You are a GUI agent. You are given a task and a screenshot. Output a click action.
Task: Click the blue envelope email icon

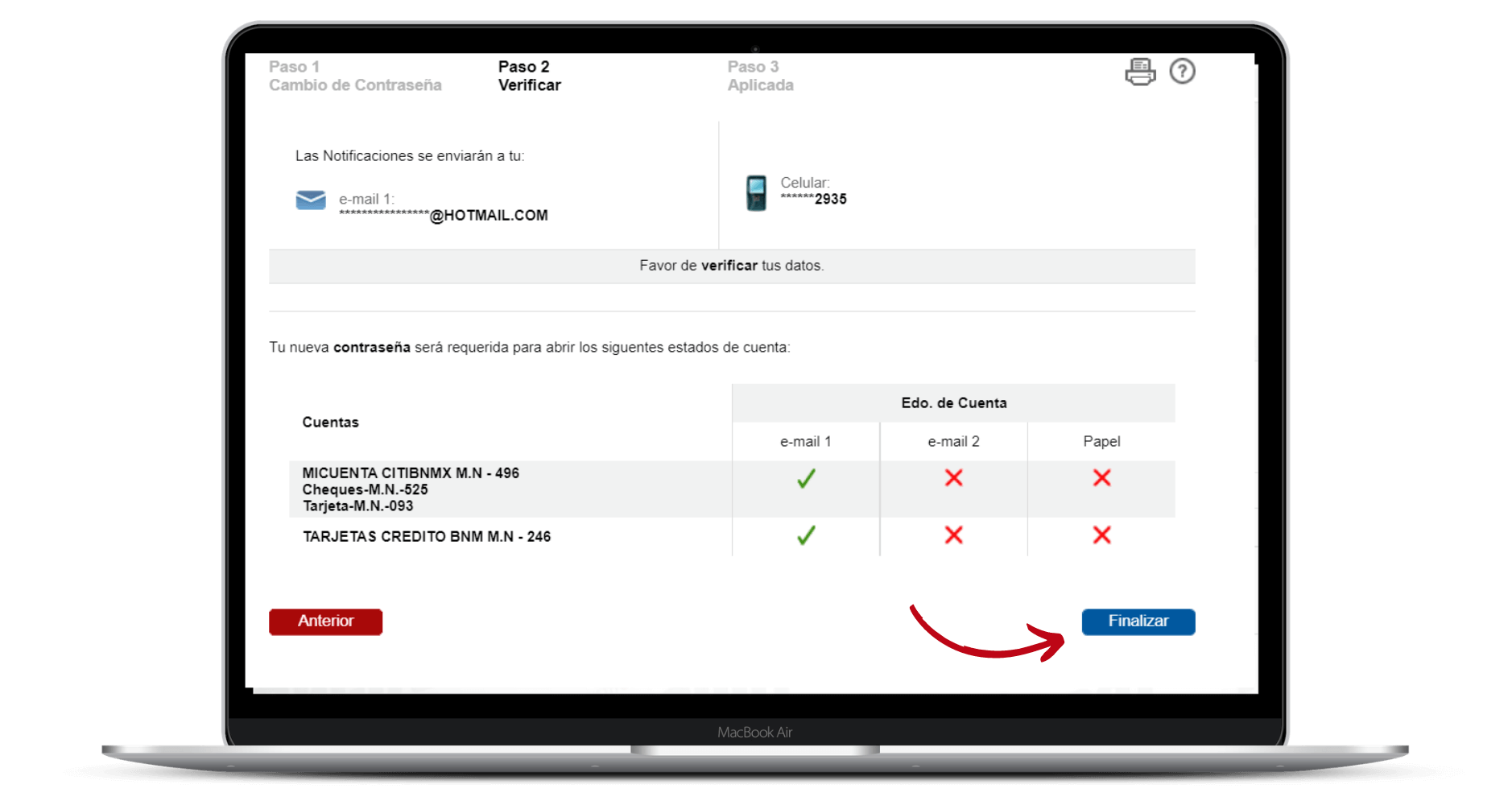tap(311, 200)
